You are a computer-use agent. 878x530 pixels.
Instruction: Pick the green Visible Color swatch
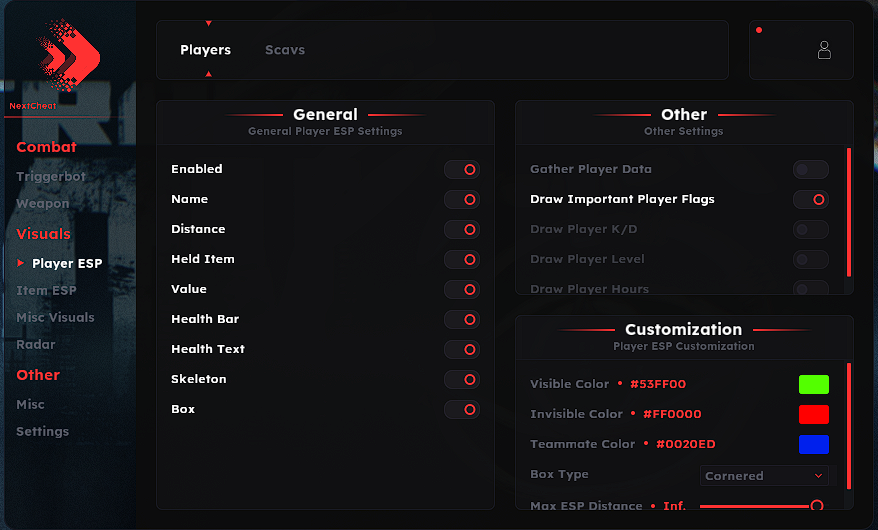[814, 385]
